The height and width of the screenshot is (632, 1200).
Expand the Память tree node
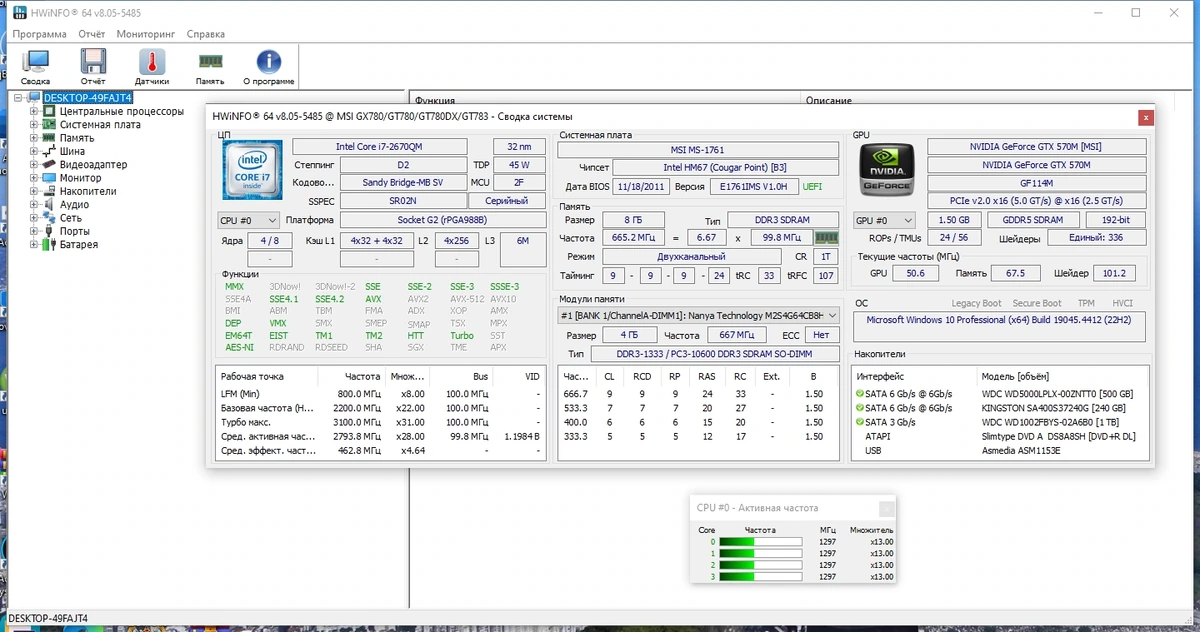(x=33, y=138)
